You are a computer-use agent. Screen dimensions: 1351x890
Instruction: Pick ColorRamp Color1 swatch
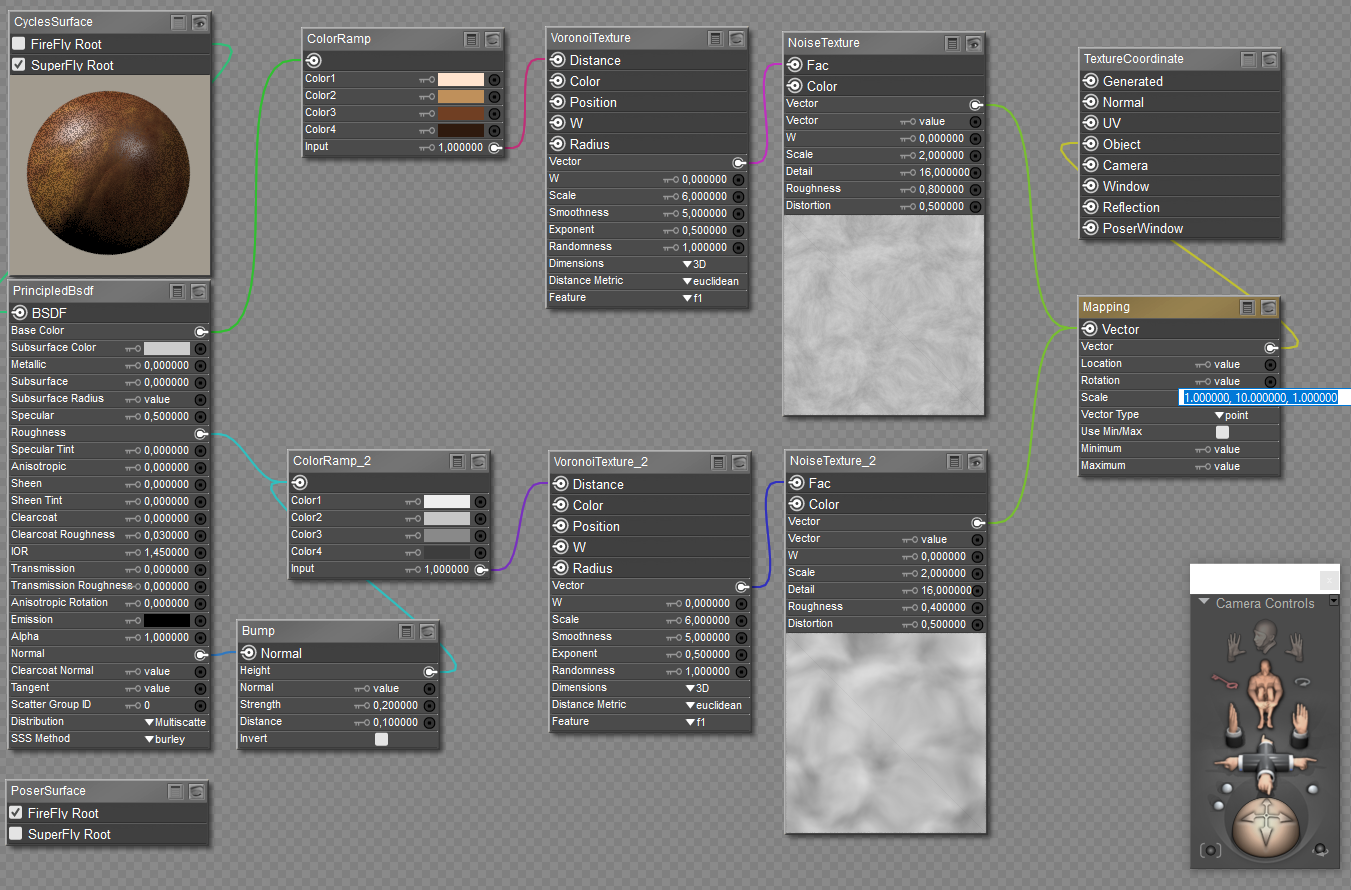click(461, 79)
